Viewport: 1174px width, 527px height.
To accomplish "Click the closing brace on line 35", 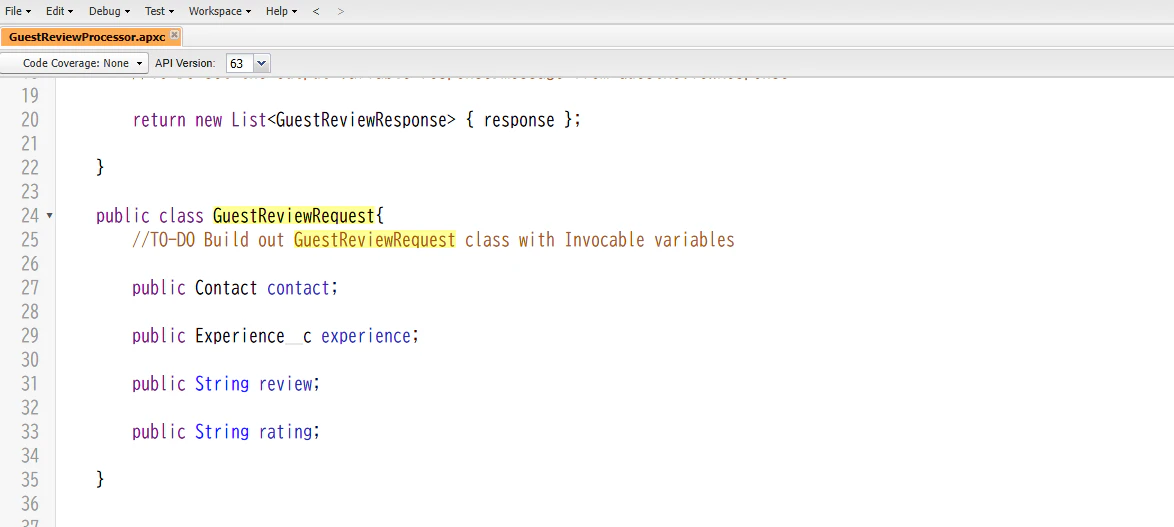I will point(100,479).
